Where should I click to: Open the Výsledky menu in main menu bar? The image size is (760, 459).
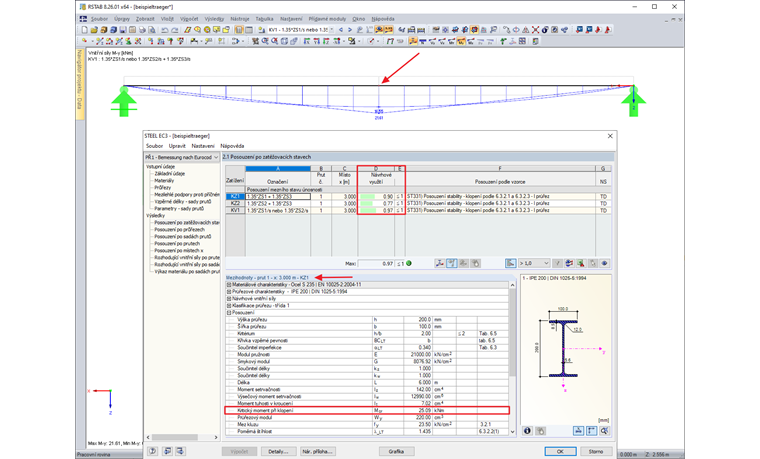point(214,18)
